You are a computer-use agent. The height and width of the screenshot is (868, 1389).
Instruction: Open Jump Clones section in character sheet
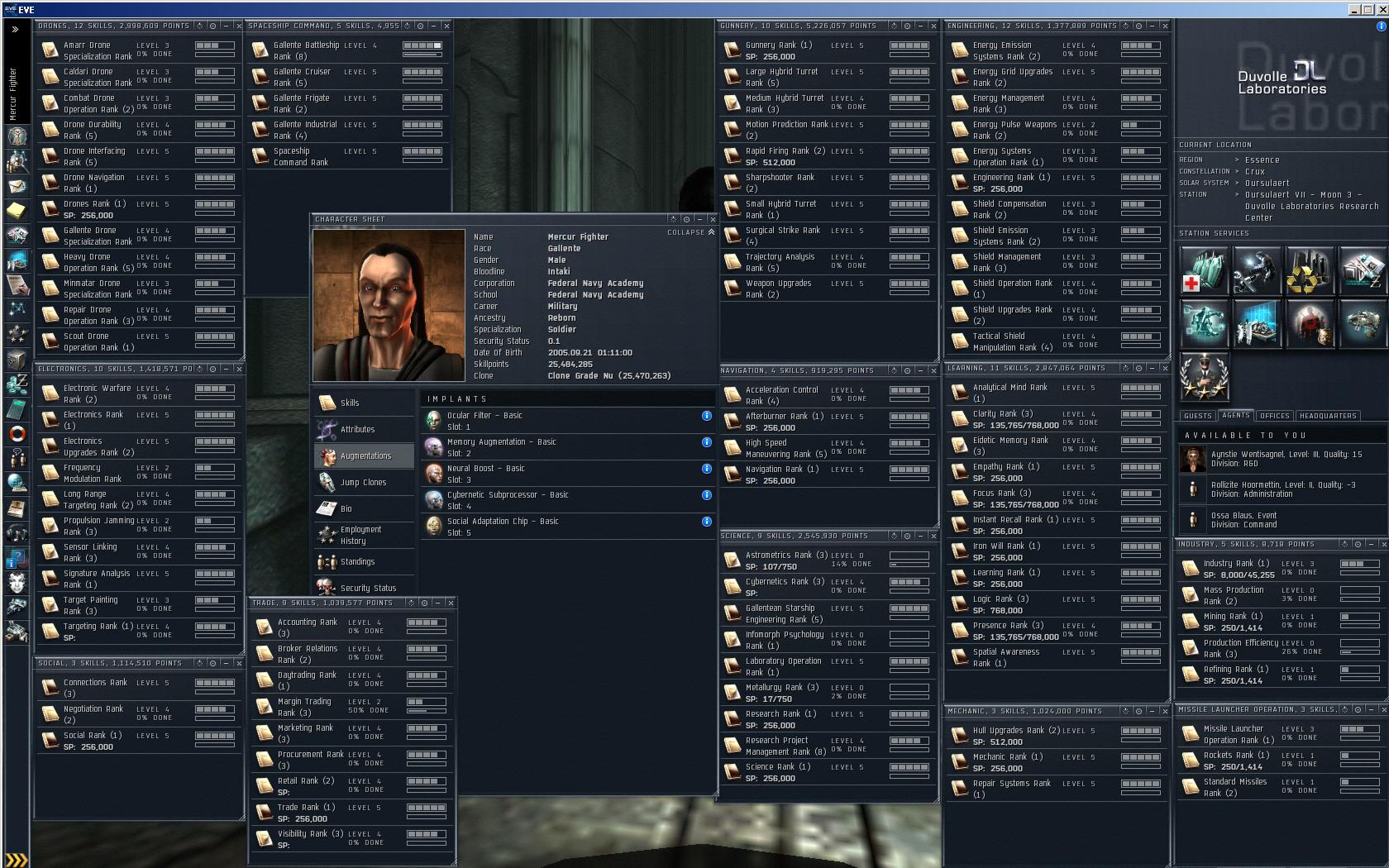click(364, 483)
